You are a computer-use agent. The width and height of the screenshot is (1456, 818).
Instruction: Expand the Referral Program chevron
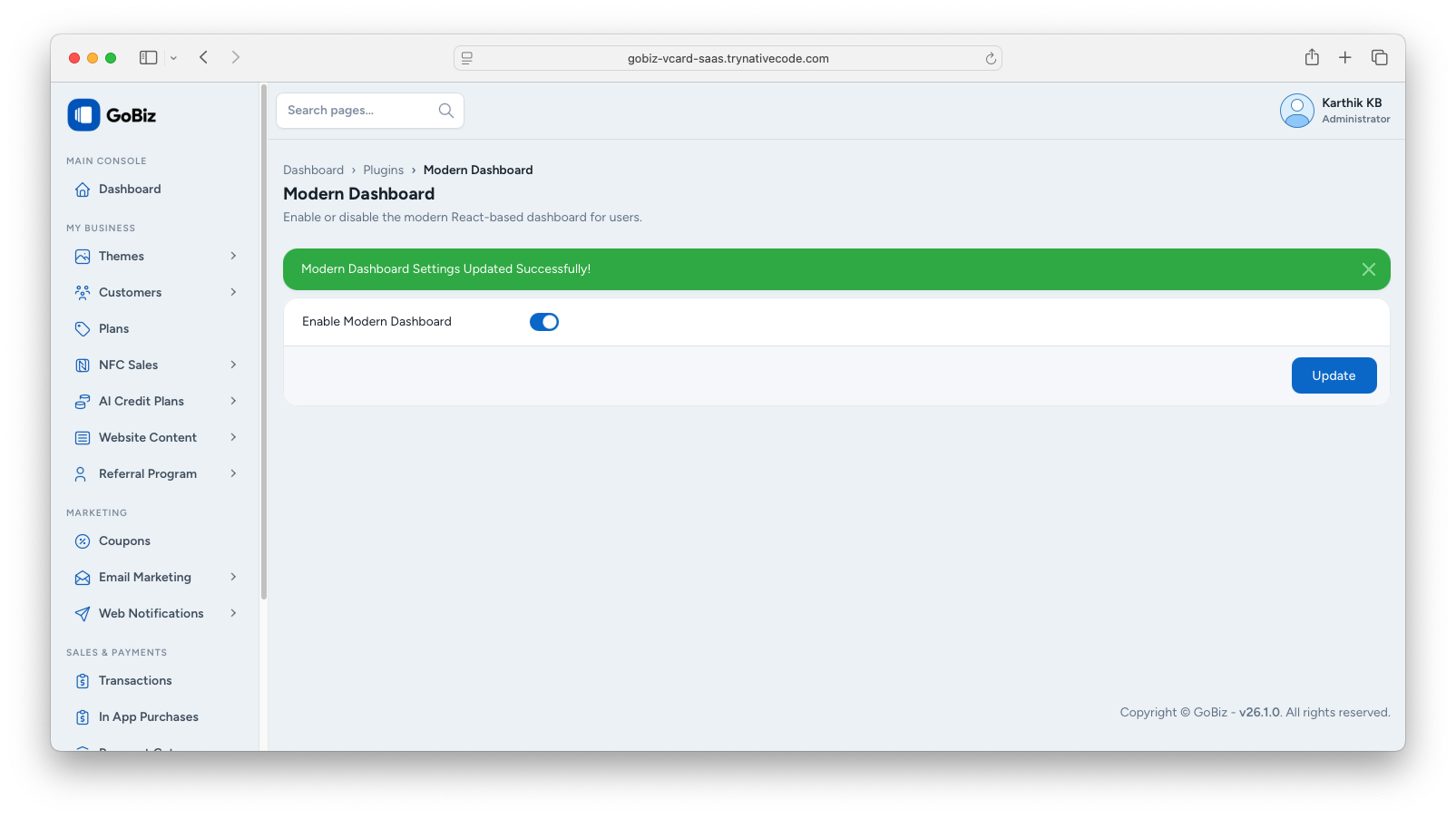tap(233, 473)
